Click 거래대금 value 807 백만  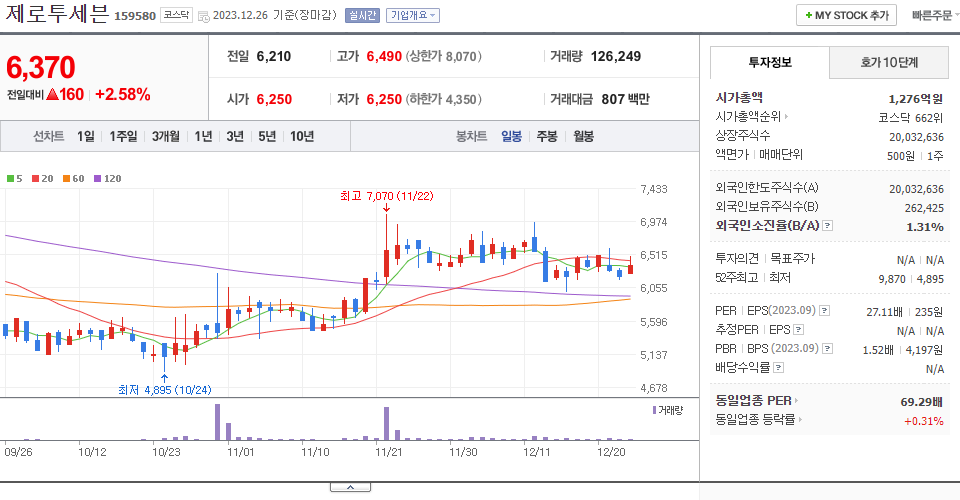tap(625, 99)
